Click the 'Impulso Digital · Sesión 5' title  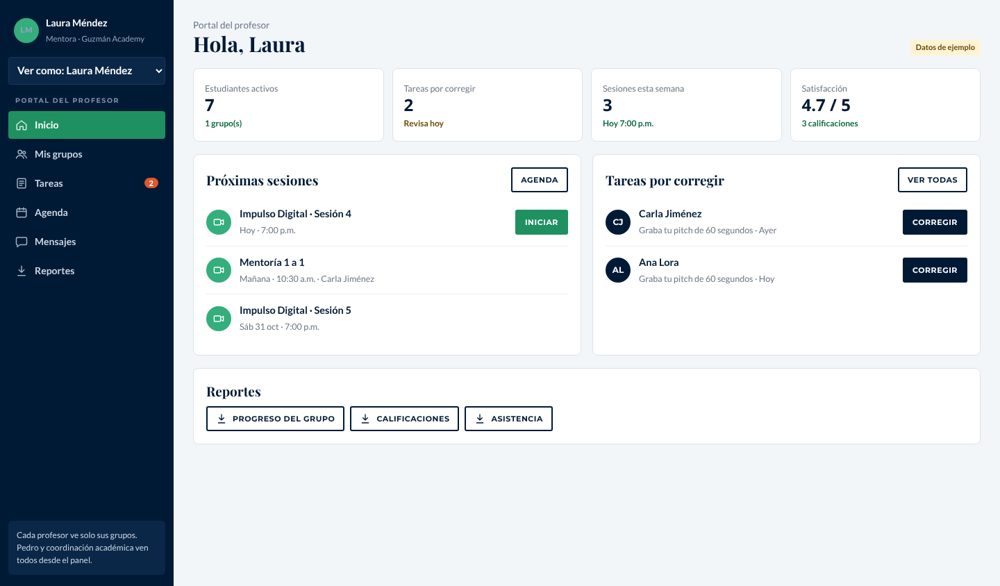click(x=295, y=311)
